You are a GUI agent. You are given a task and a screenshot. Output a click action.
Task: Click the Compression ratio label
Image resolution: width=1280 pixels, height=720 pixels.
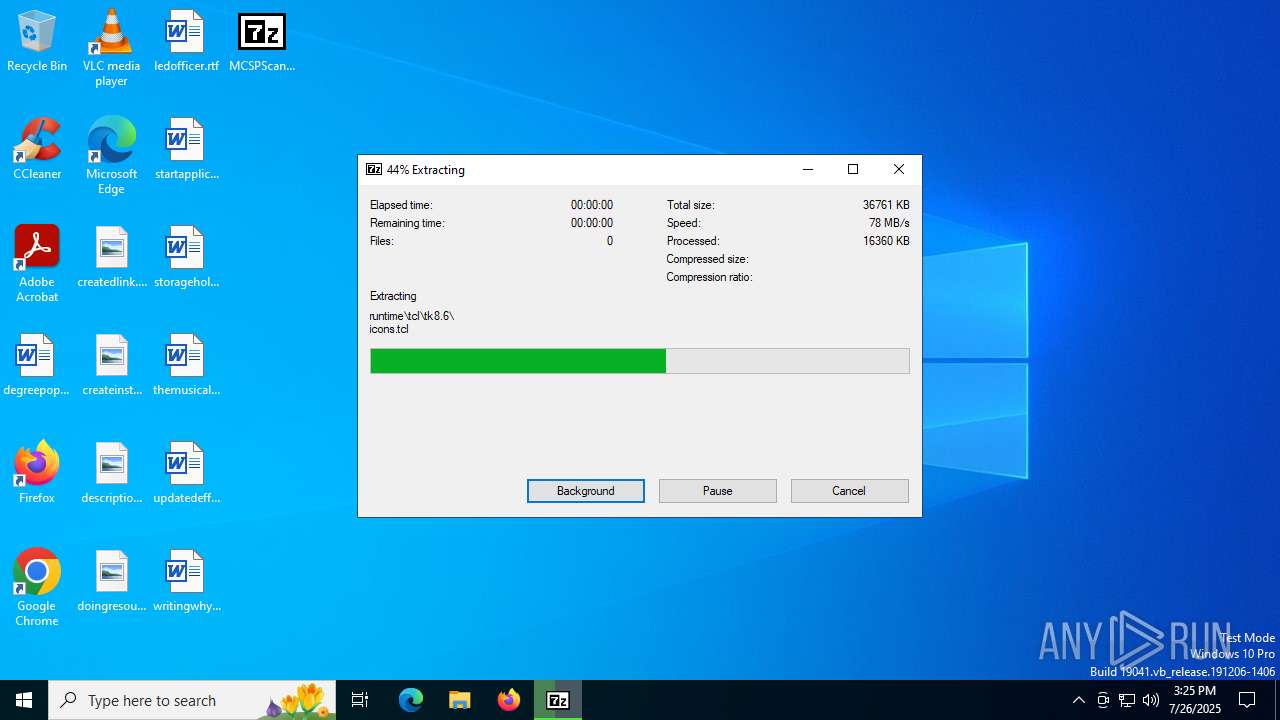click(709, 277)
